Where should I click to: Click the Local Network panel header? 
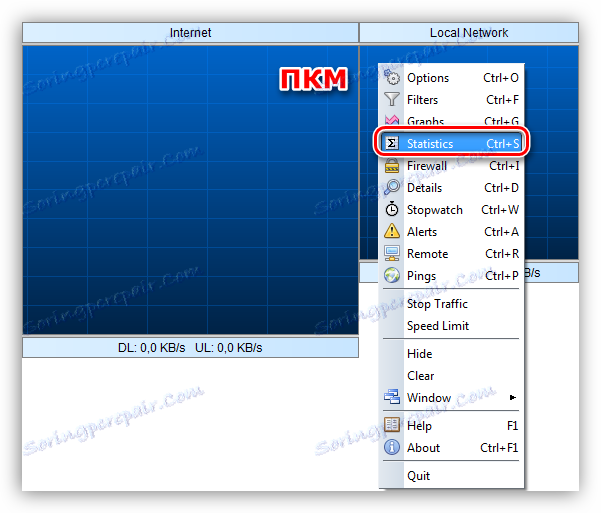click(469, 33)
